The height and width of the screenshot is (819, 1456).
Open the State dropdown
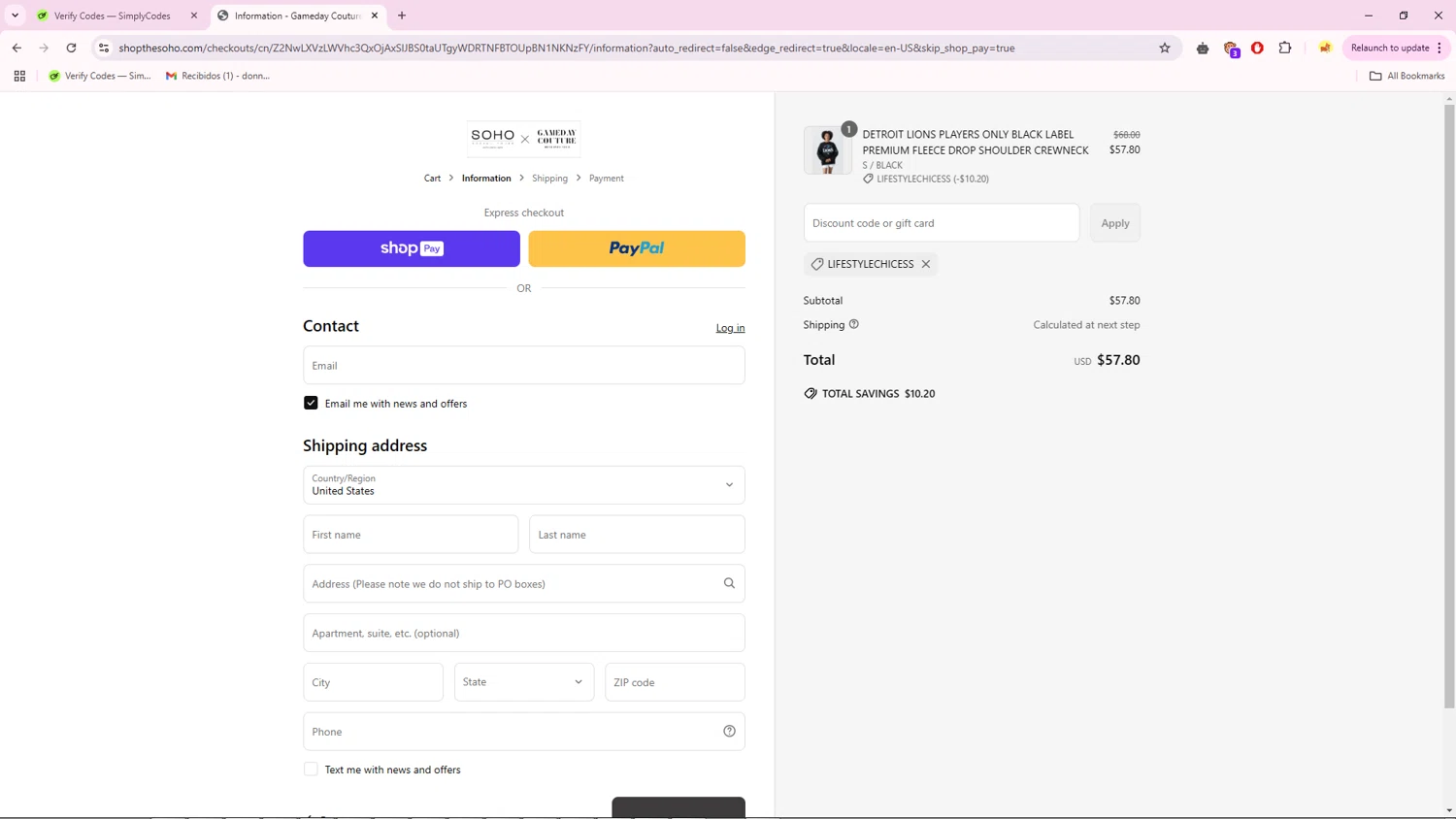point(524,682)
